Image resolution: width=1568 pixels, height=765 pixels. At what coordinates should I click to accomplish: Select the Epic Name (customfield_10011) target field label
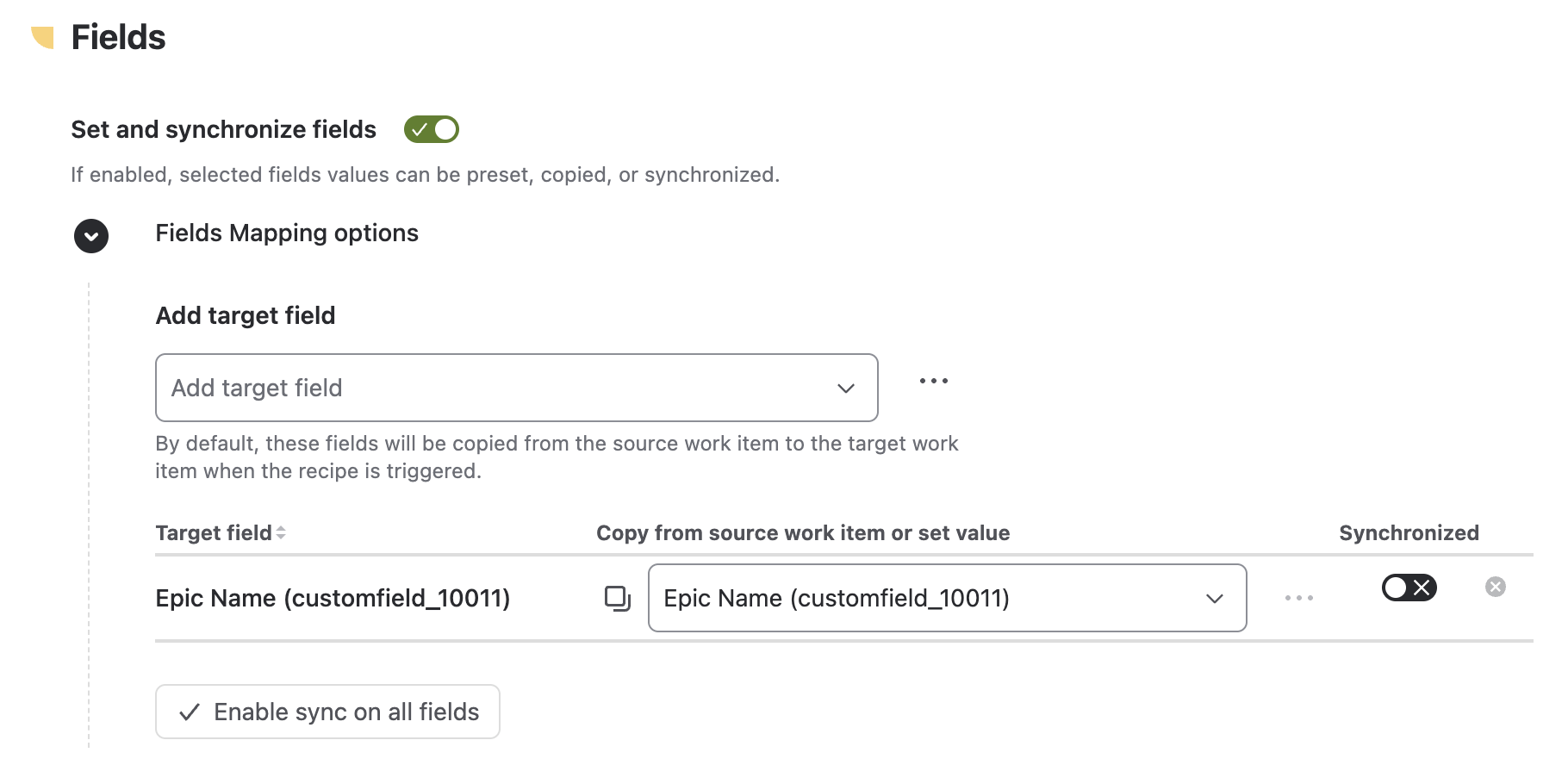point(333,598)
